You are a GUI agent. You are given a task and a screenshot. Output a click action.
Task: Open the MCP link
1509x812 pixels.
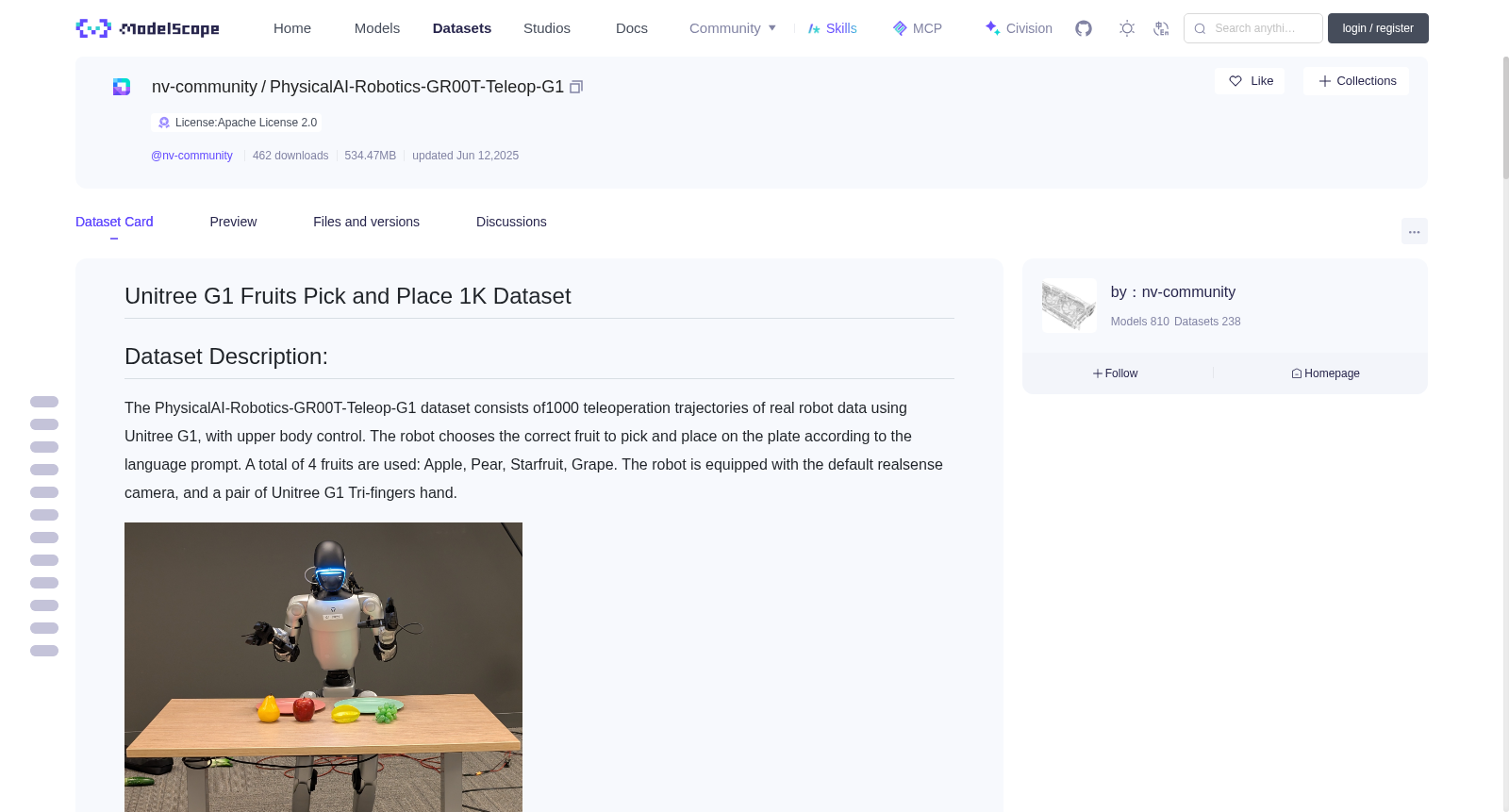918,28
